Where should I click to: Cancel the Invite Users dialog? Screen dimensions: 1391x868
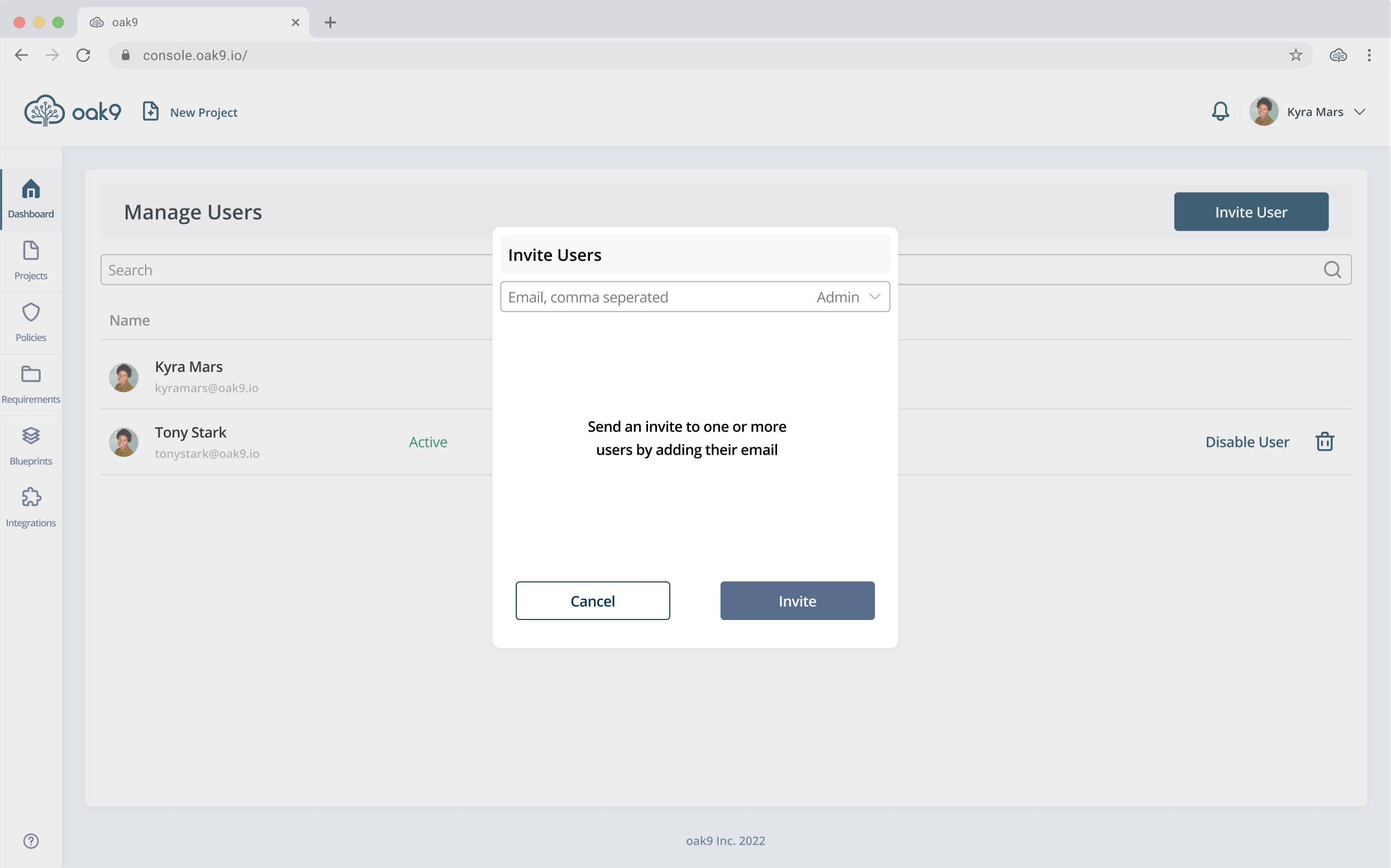(x=593, y=600)
